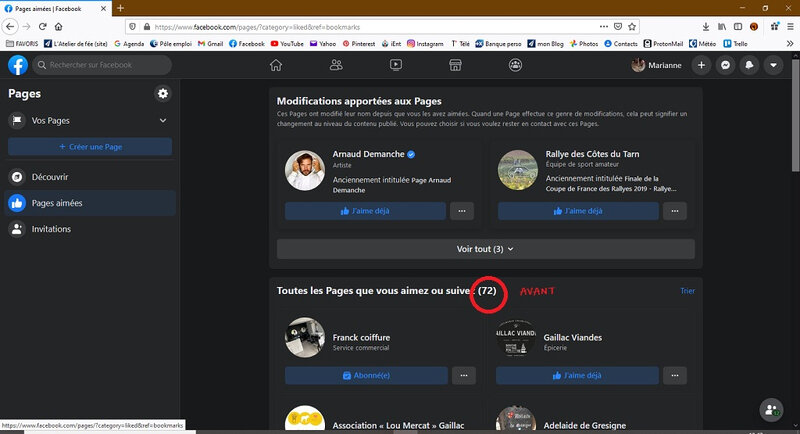800x434 pixels.
Task: Open Firefox downloads arrow
Action: click(x=706, y=27)
